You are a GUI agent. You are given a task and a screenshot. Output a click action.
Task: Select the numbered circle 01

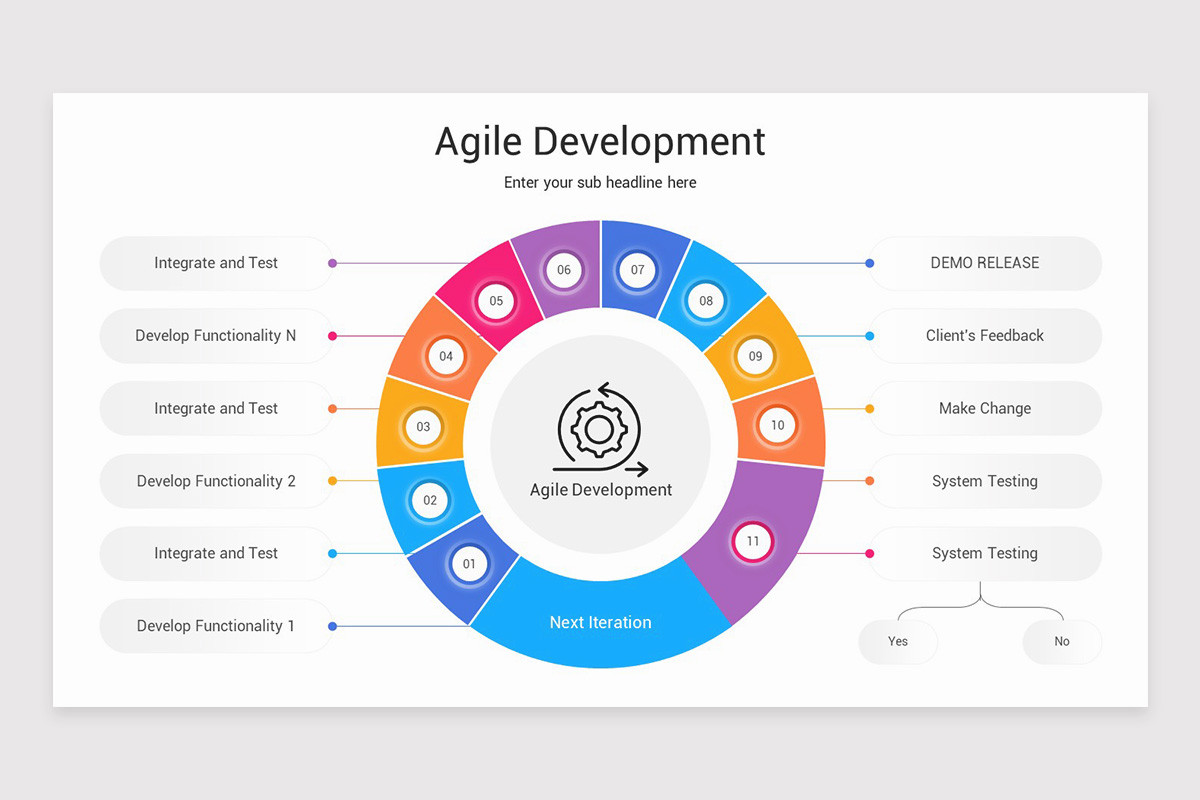point(470,563)
